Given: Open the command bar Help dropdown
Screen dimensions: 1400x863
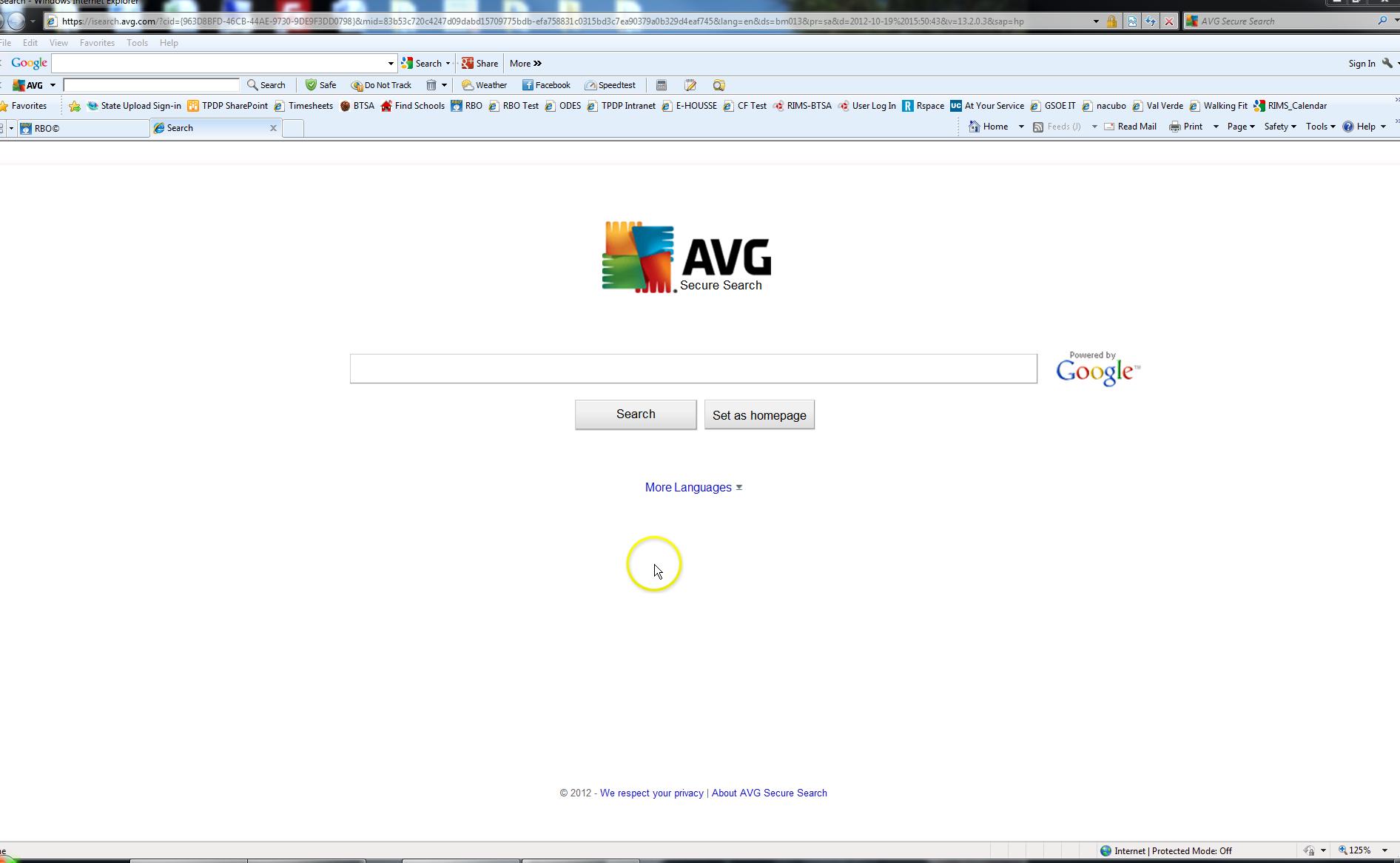Looking at the screenshot, I should (1364, 127).
